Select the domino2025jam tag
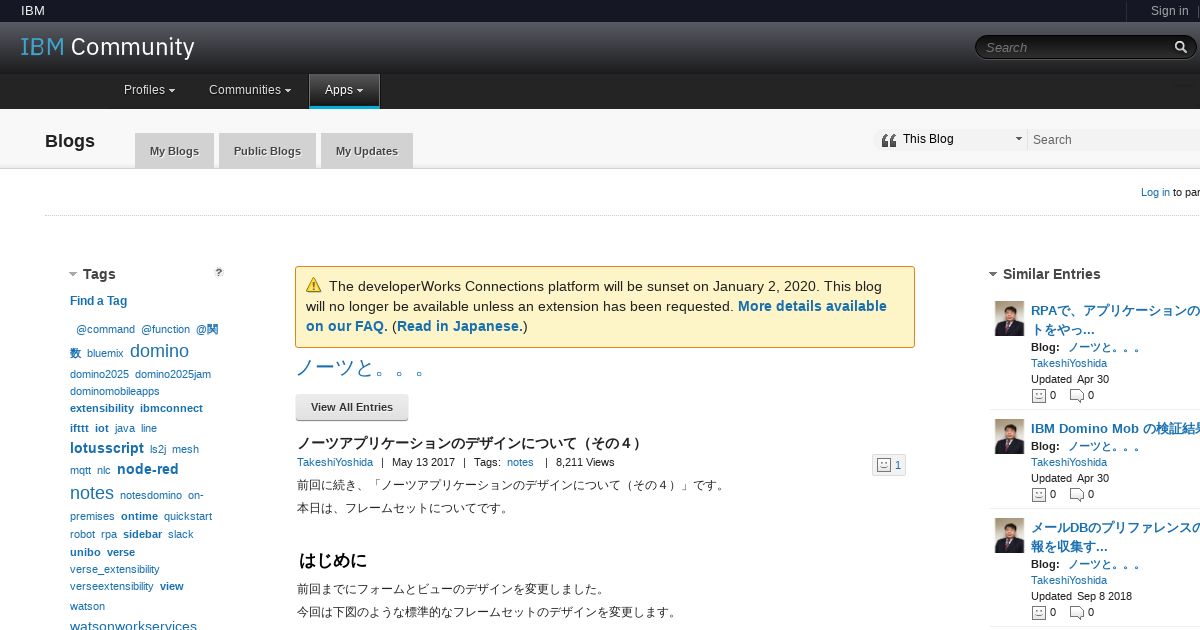Viewport: 1200px width, 630px height. point(173,374)
